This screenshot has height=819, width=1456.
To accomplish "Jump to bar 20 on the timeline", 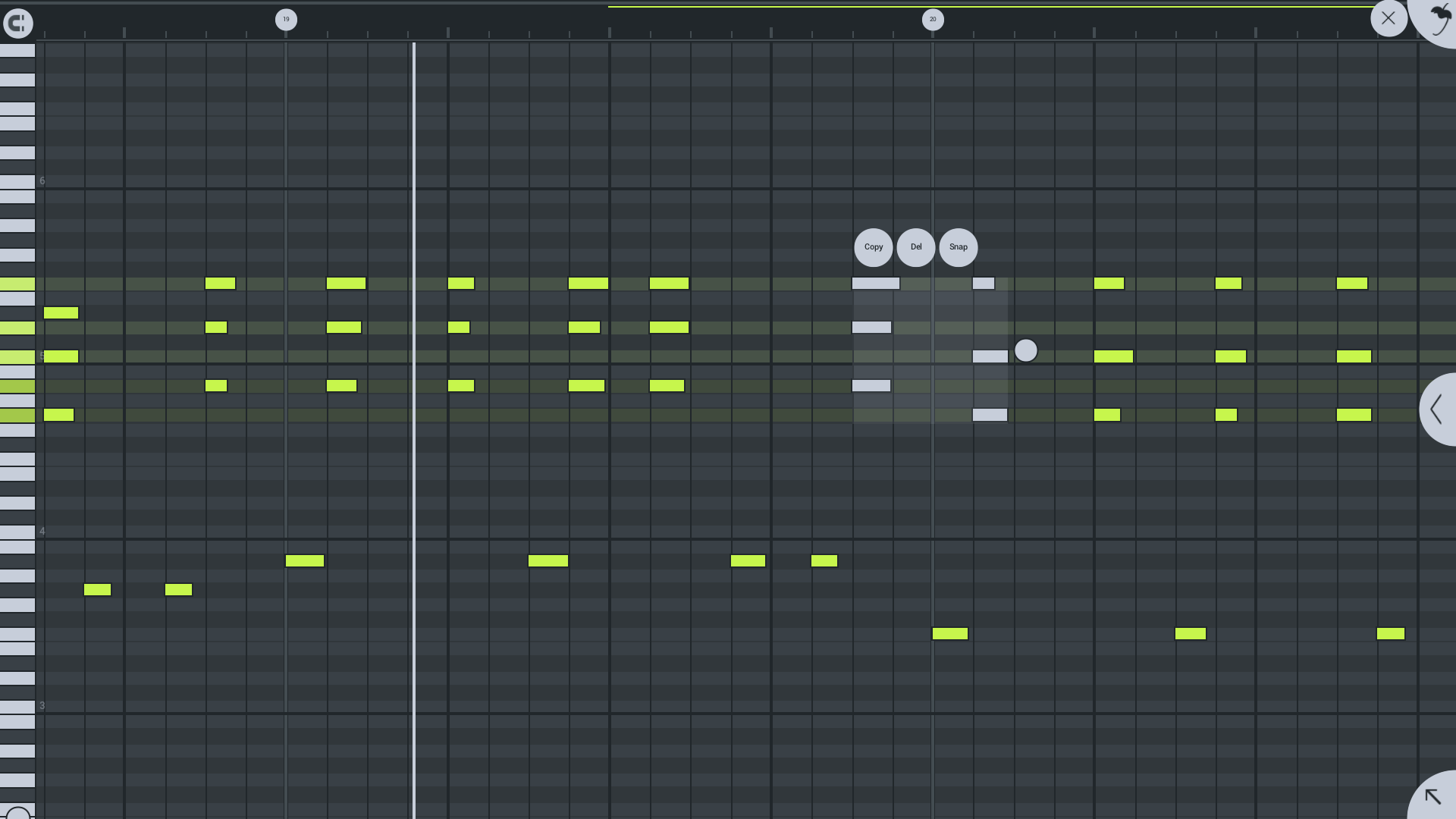I will coord(933,20).
